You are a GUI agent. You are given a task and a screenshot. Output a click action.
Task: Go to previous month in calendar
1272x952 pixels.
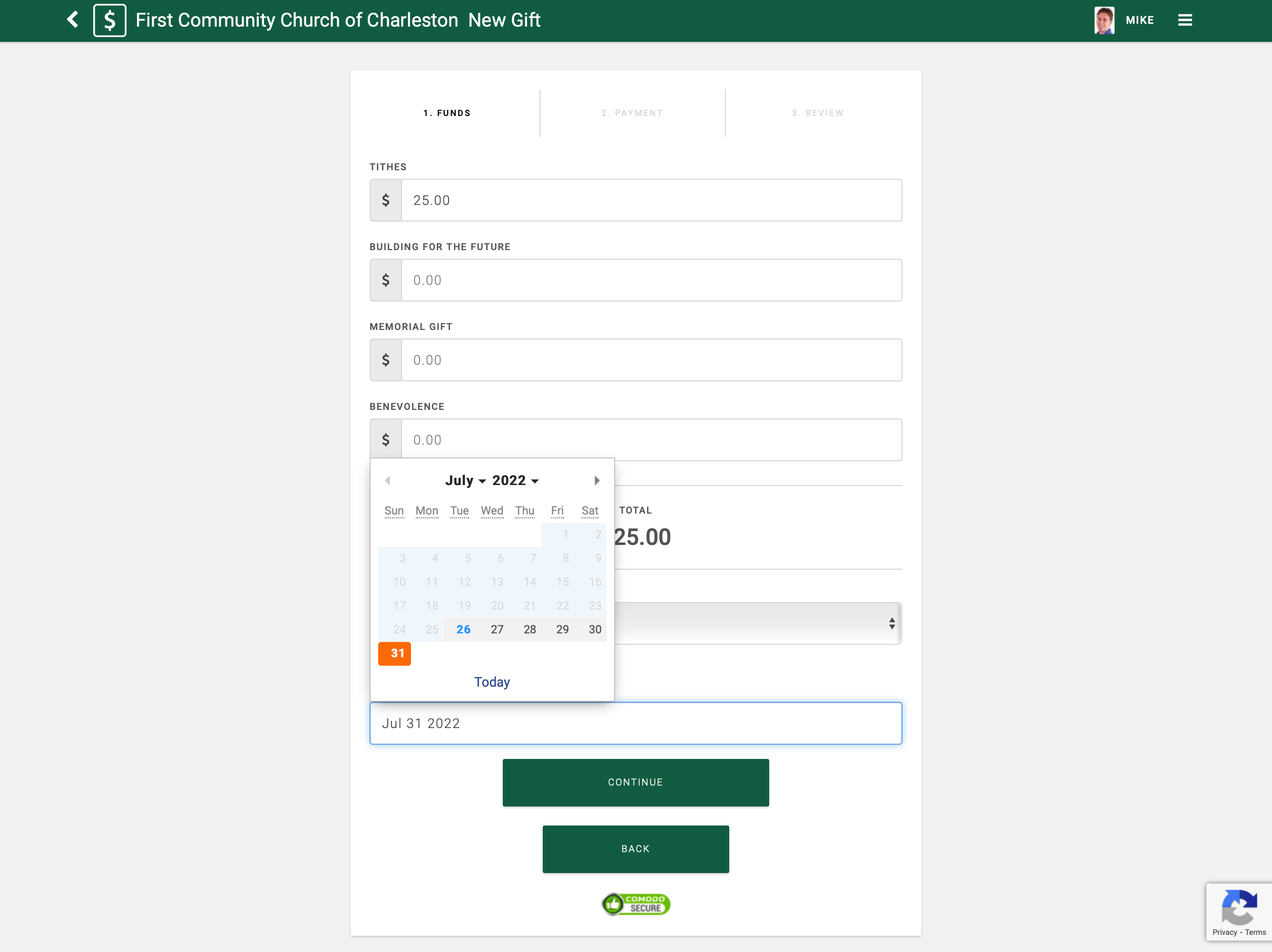[388, 481]
